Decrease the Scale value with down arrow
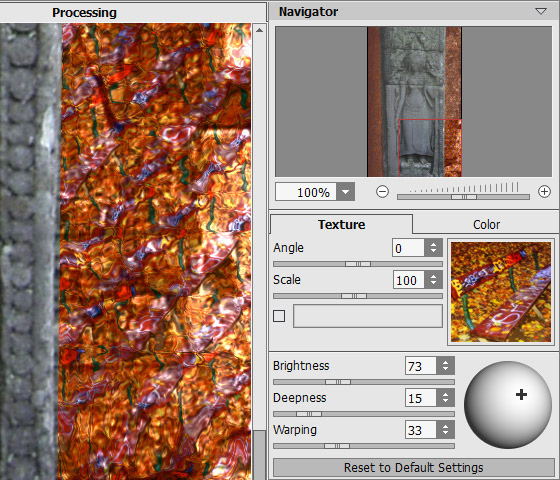This screenshot has width=560, height=480. pyautogui.click(x=434, y=283)
